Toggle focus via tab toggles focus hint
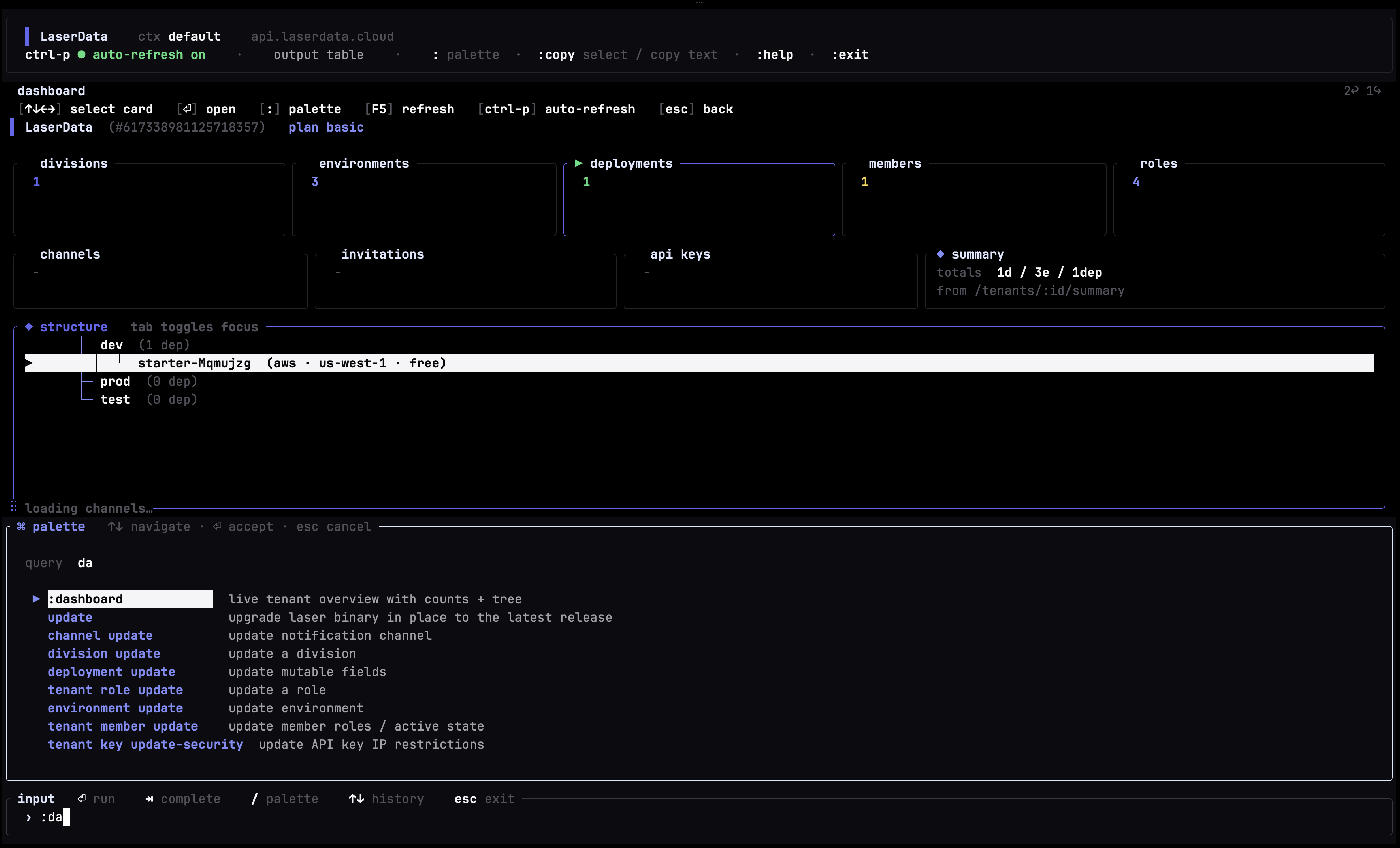Screen dimensions: 1400x848 [x=194, y=327]
